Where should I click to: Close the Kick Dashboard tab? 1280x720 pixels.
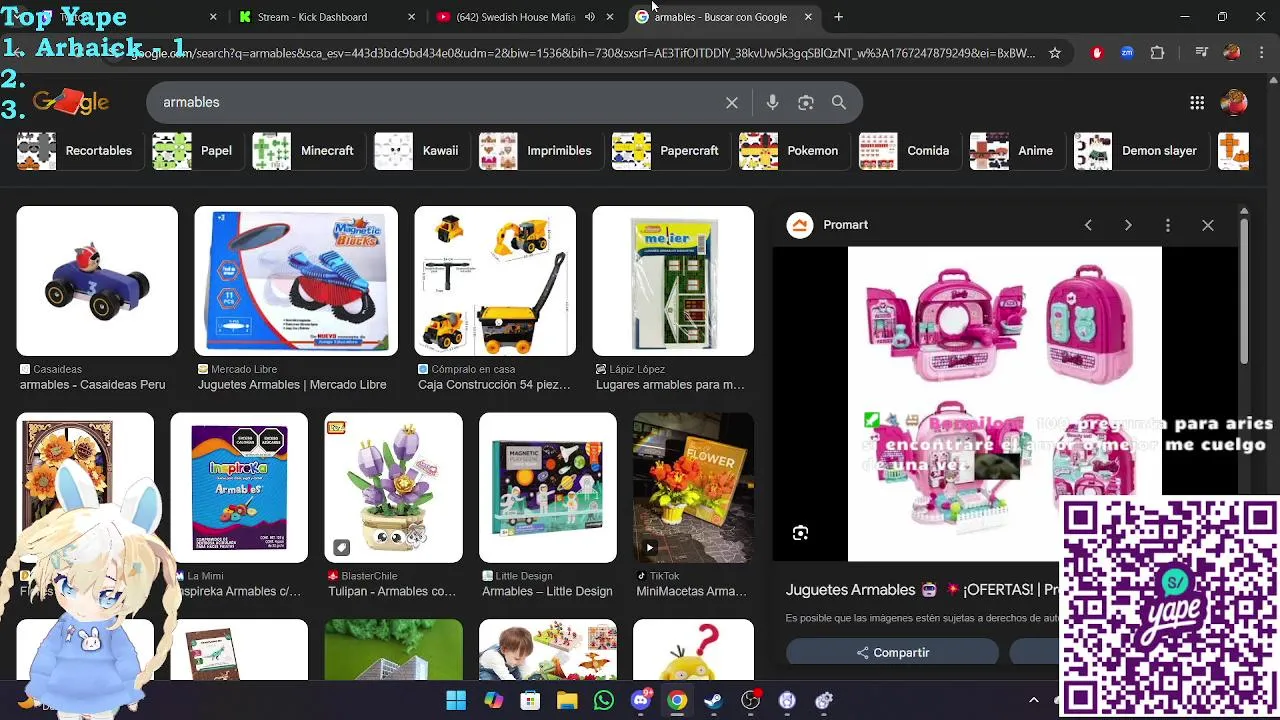click(x=412, y=17)
